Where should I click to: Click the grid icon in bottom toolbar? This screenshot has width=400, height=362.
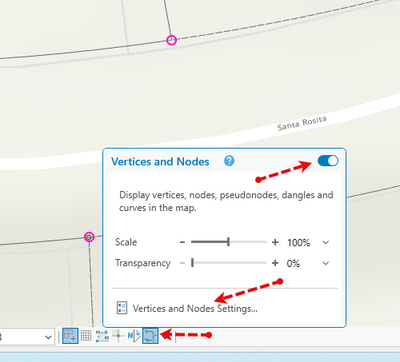click(86, 336)
